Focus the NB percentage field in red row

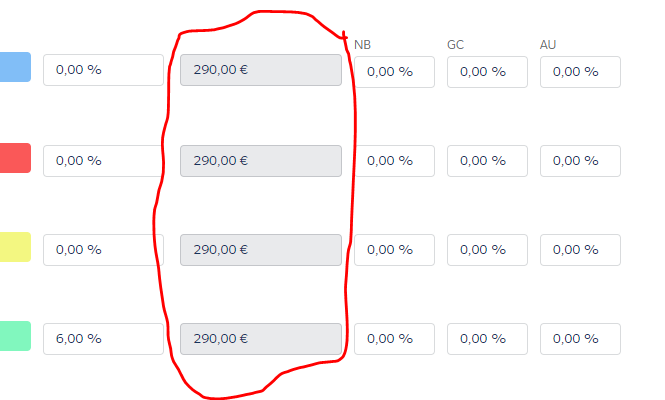click(x=394, y=160)
